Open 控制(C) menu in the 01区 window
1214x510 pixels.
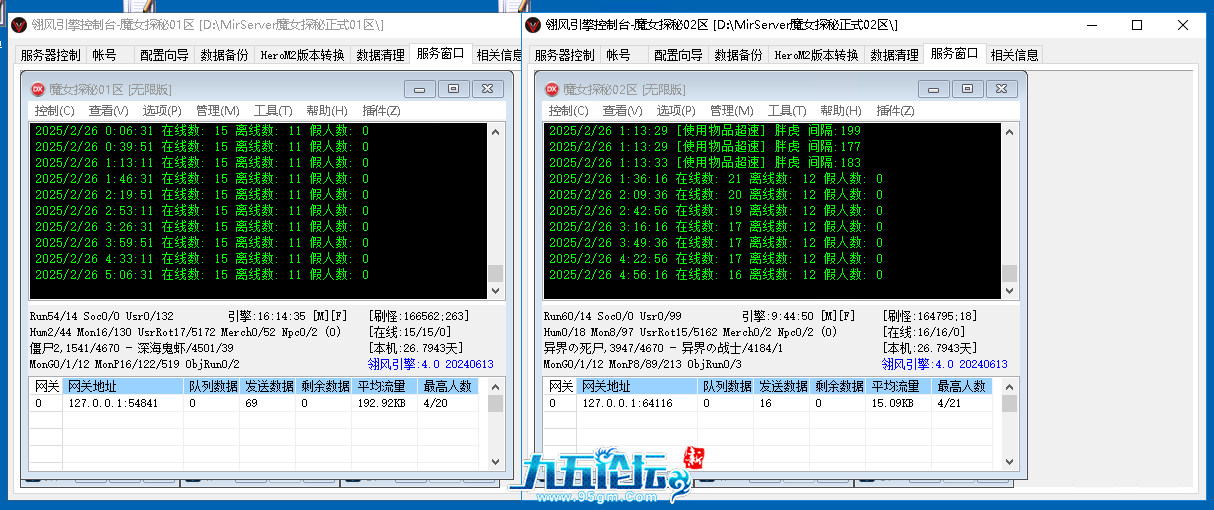(54, 111)
